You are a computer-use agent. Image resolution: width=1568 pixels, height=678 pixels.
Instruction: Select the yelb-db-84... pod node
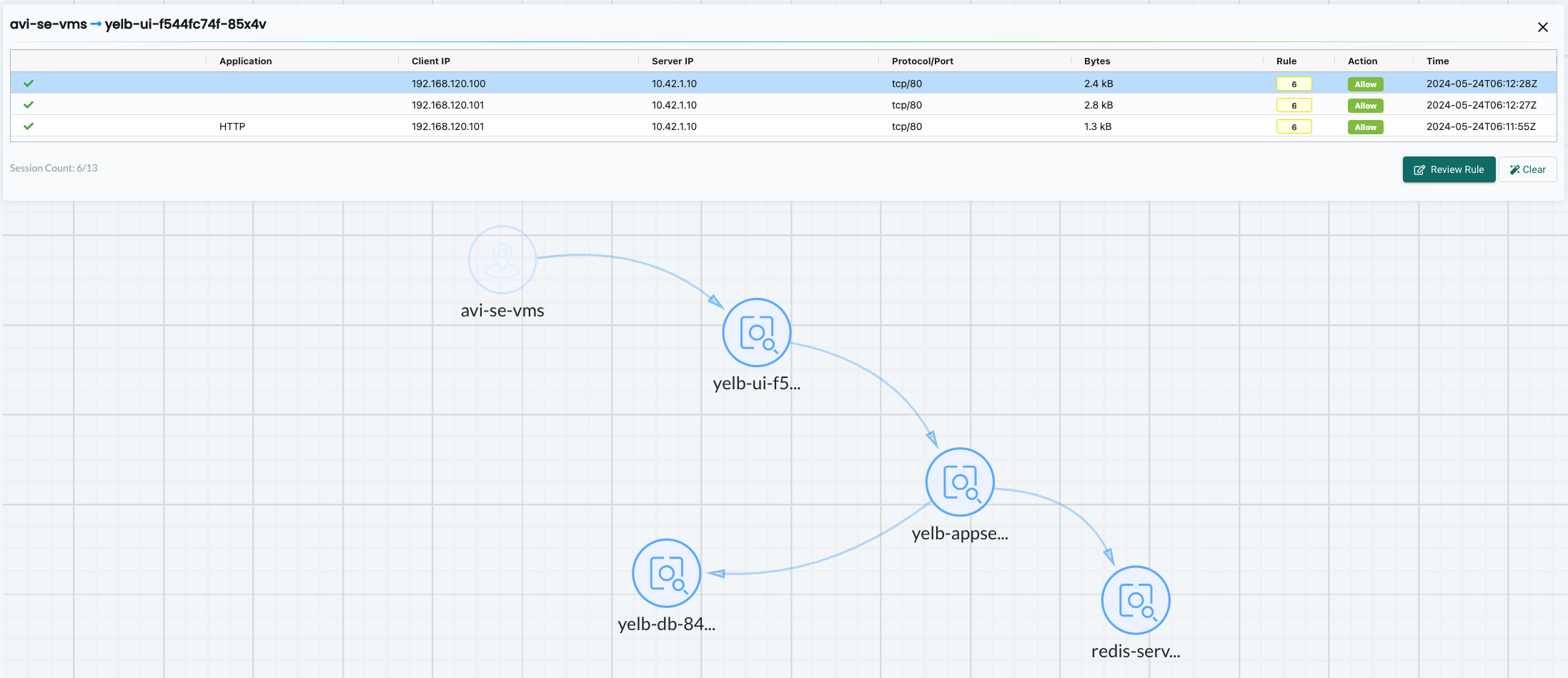pos(667,573)
